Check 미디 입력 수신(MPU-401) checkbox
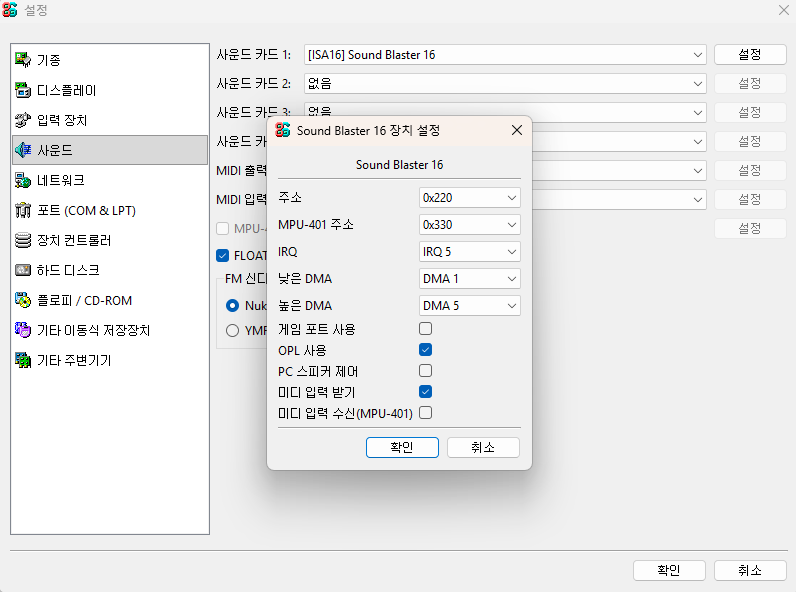The width and height of the screenshot is (796, 592). pos(425,413)
